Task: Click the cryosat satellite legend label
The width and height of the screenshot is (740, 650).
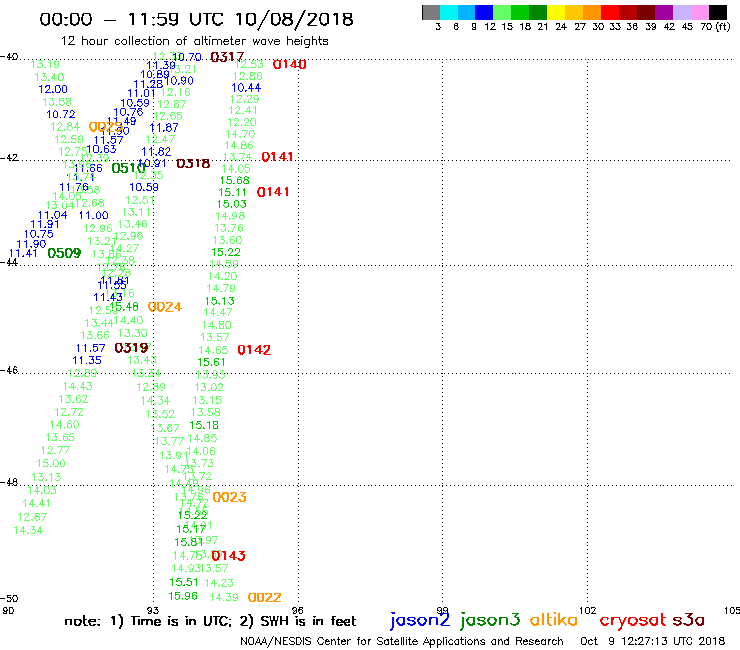Action: 633,620
